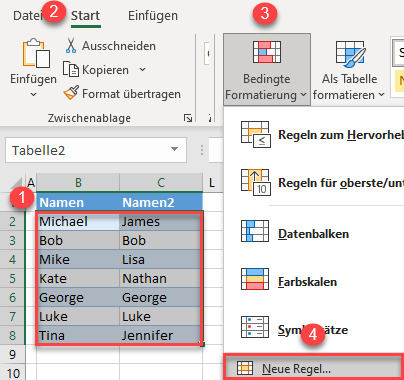The height and width of the screenshot is (380, 404).
Task: Click the Einfügen clipboard paste icon
Action: [36, 53]
